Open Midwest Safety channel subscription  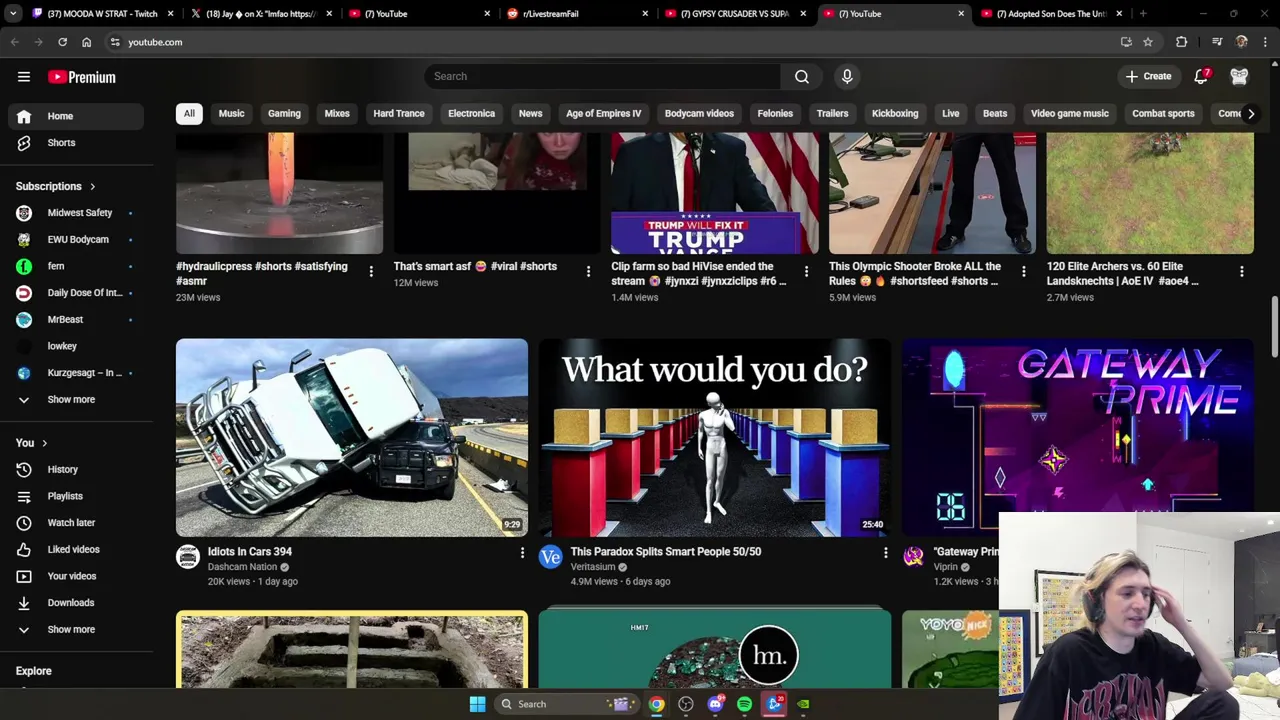coord(77,213)
